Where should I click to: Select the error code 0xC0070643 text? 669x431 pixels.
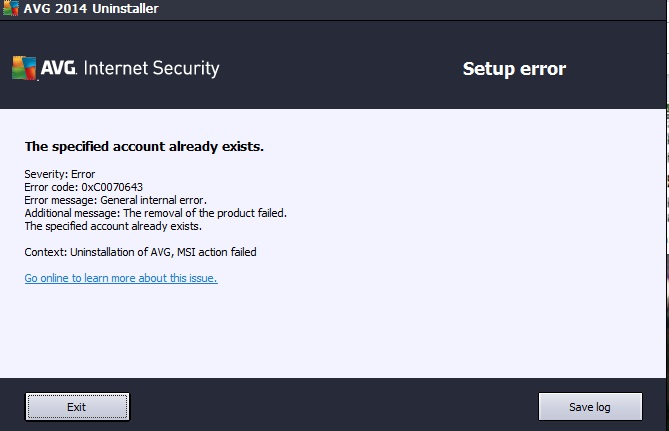pyautogui.click(x=112, y=187)
